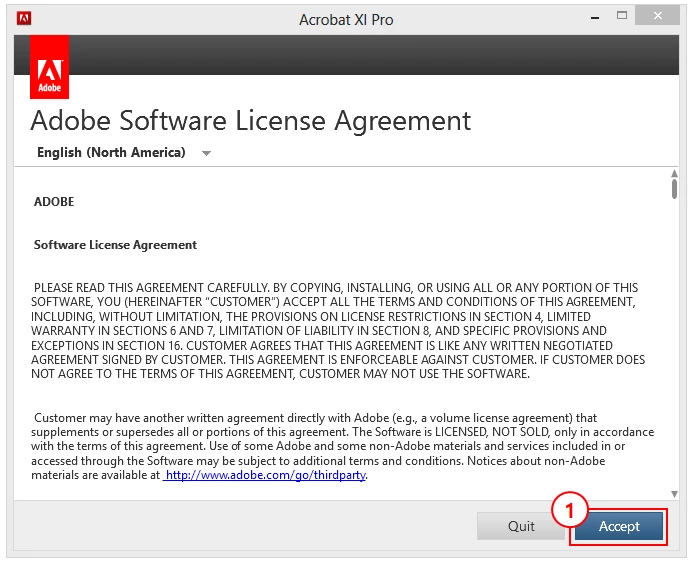Click the Acrobat icon in title bar

click(24, 19)
